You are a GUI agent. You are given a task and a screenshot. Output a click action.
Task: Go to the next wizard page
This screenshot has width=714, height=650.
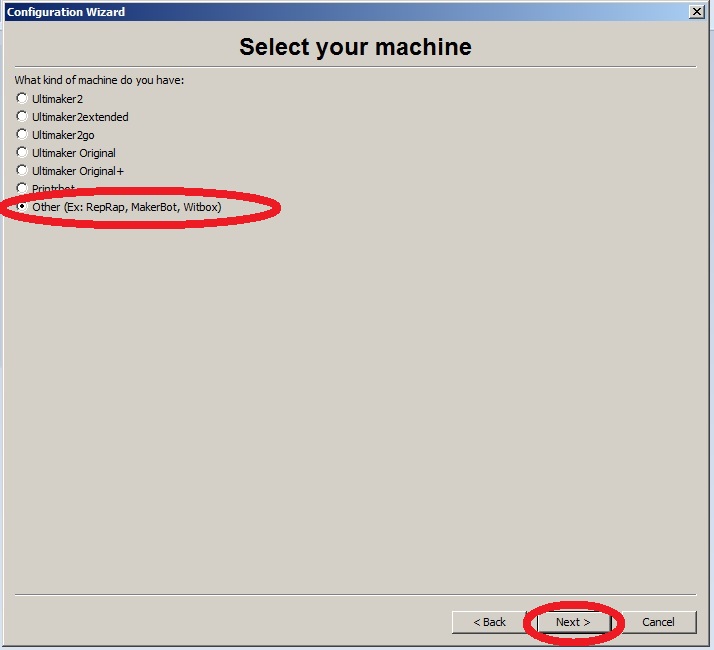573,622
